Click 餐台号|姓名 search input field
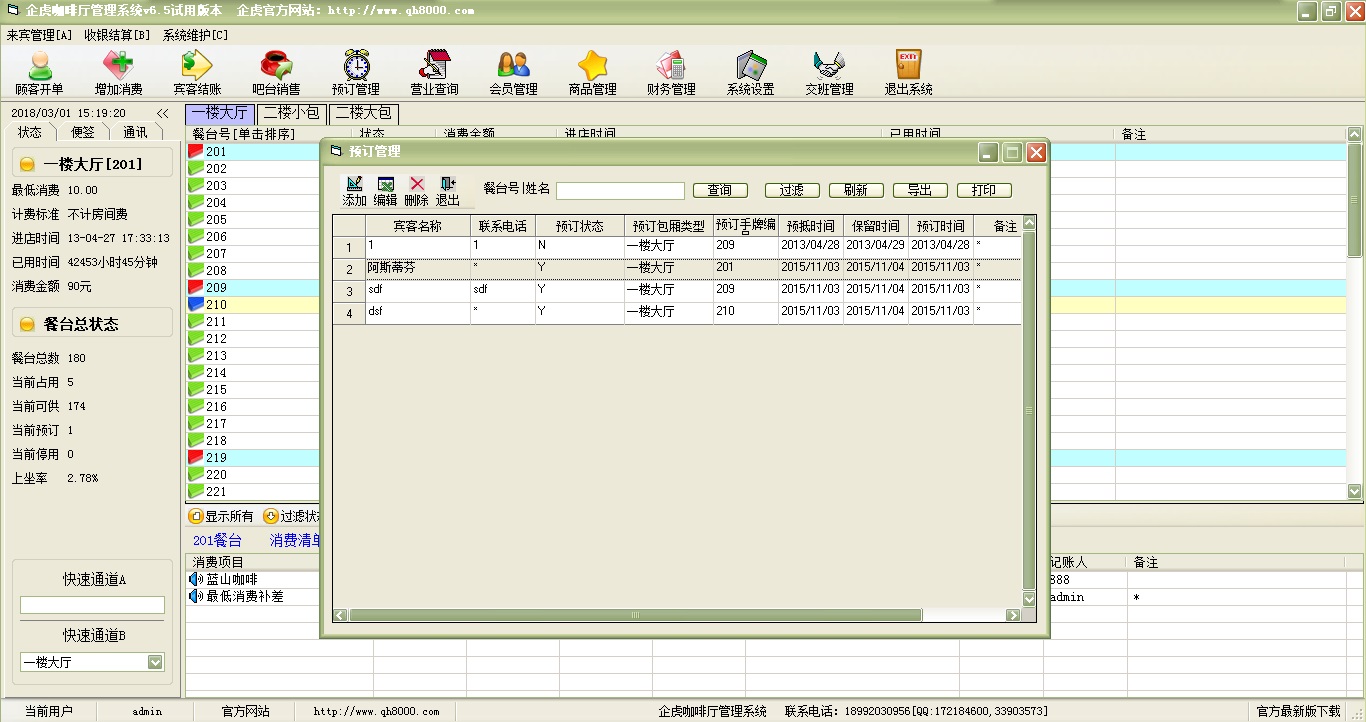Viewport: 1366px width, 722px height. (620, 190)
